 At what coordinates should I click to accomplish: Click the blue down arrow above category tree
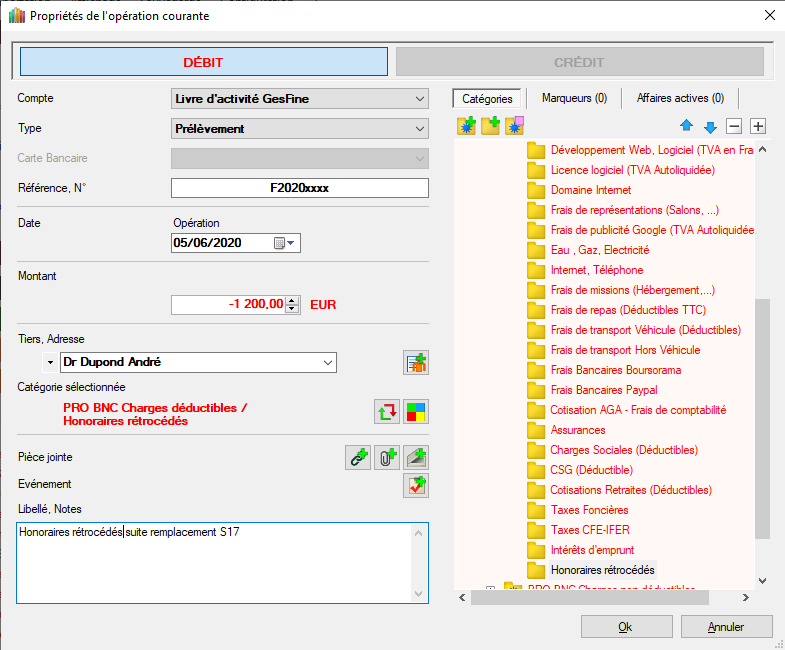coord(710,126)
